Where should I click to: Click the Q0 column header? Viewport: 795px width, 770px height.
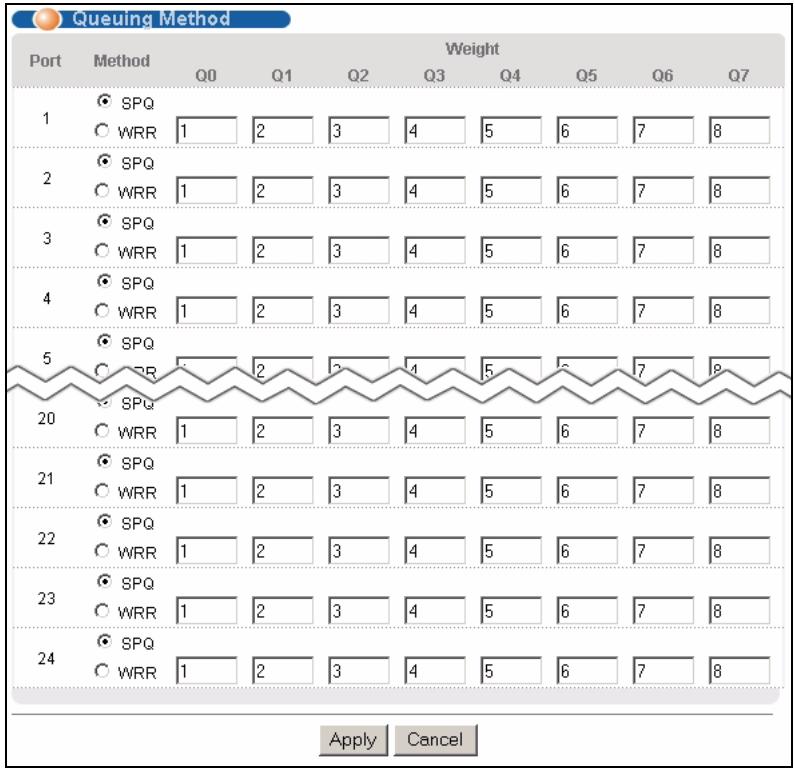tap(206, 76)
